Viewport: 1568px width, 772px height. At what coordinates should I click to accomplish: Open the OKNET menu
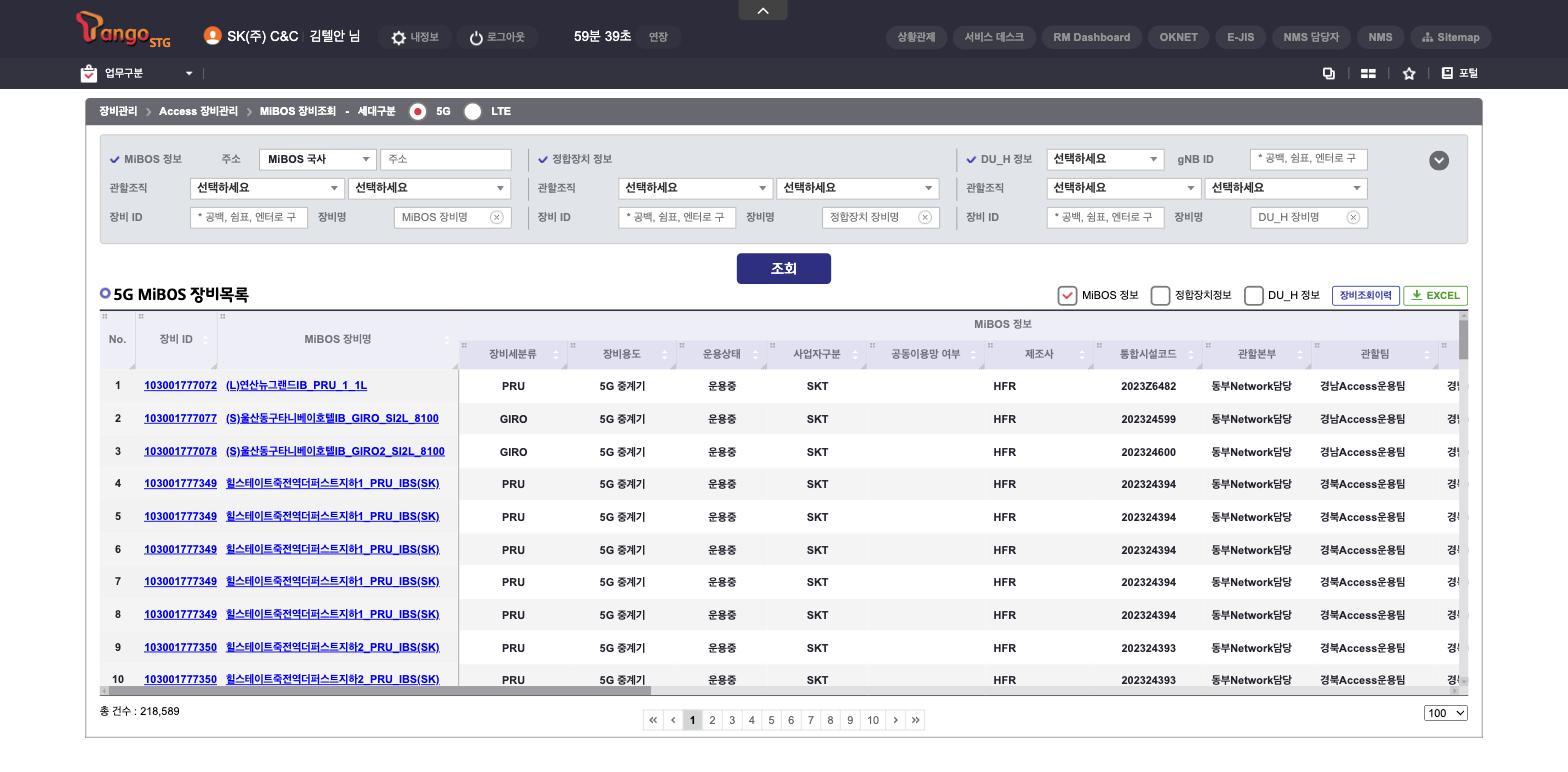1178,37
